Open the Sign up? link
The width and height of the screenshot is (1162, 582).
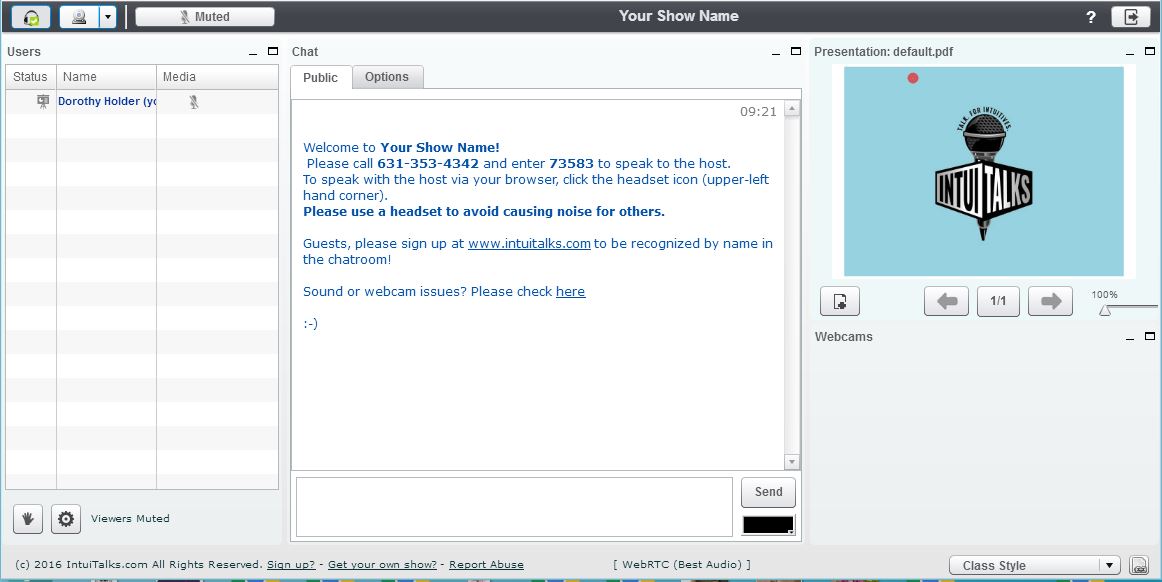(x=291, y=564)
